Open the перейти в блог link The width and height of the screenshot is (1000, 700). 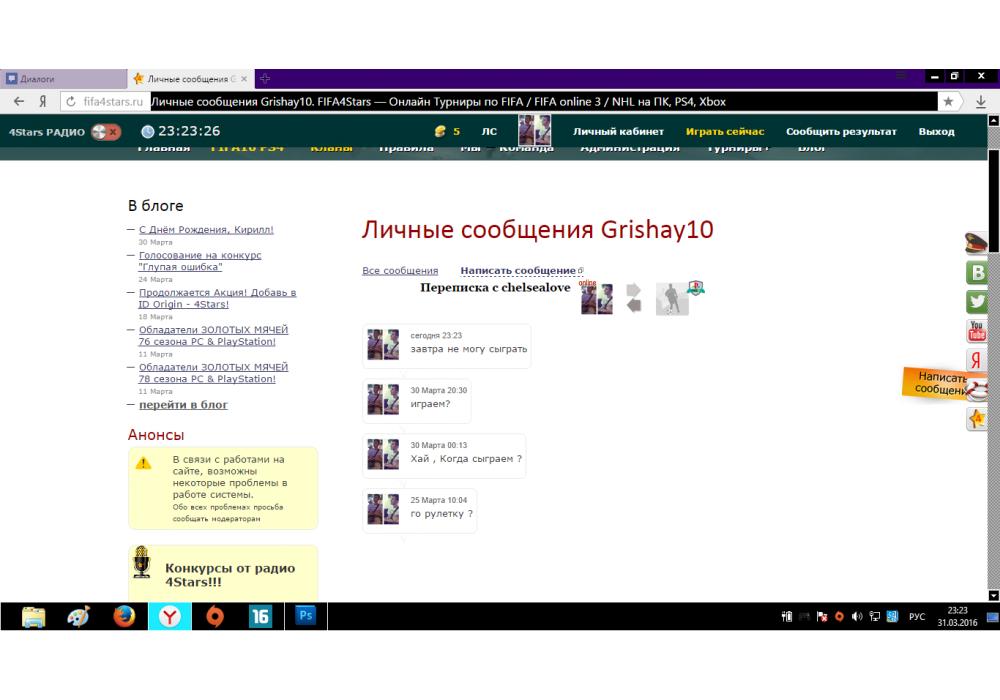coord(183,405)
